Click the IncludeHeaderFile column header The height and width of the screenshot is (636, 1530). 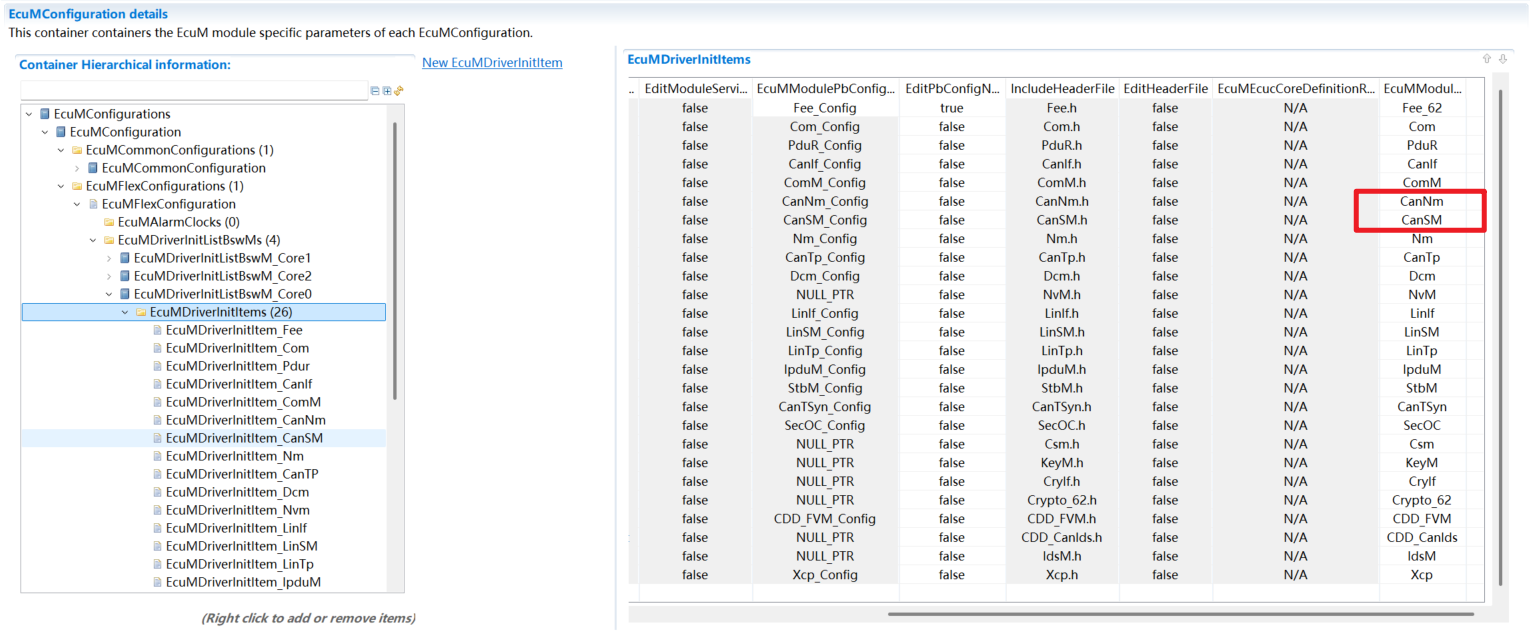[1062, 88]
